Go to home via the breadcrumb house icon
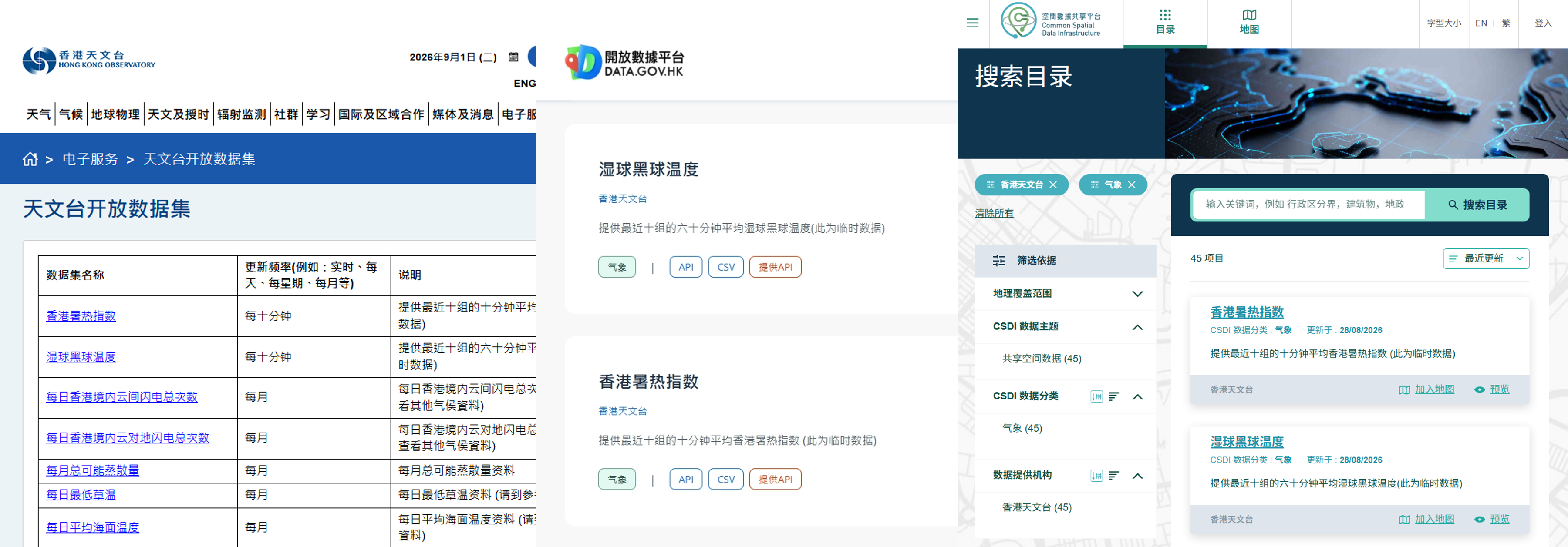The width and height of the screenshot is (1568, 547). coord(30,159)
